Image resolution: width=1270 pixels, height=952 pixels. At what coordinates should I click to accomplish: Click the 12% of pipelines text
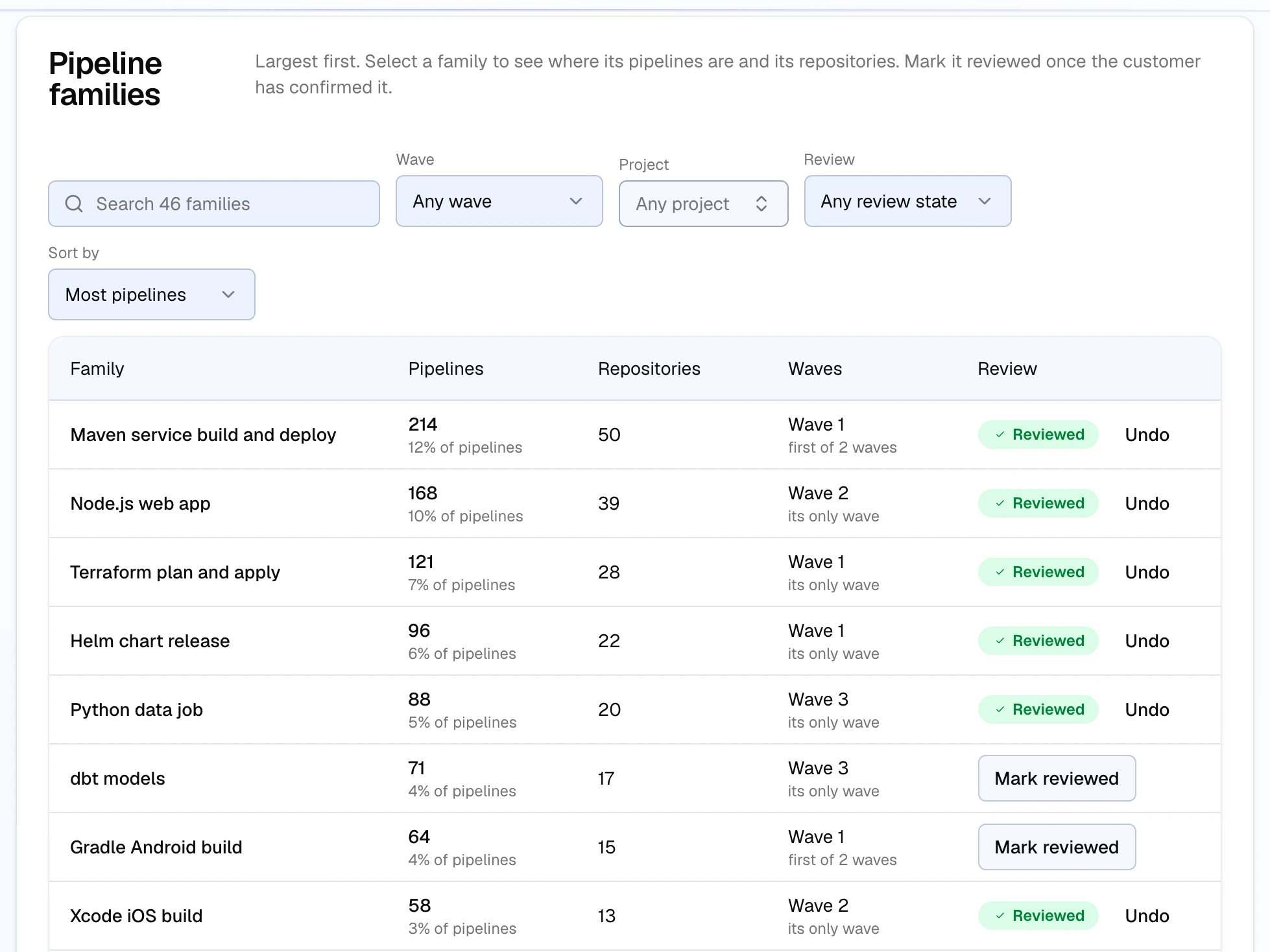tap(465, 447)
